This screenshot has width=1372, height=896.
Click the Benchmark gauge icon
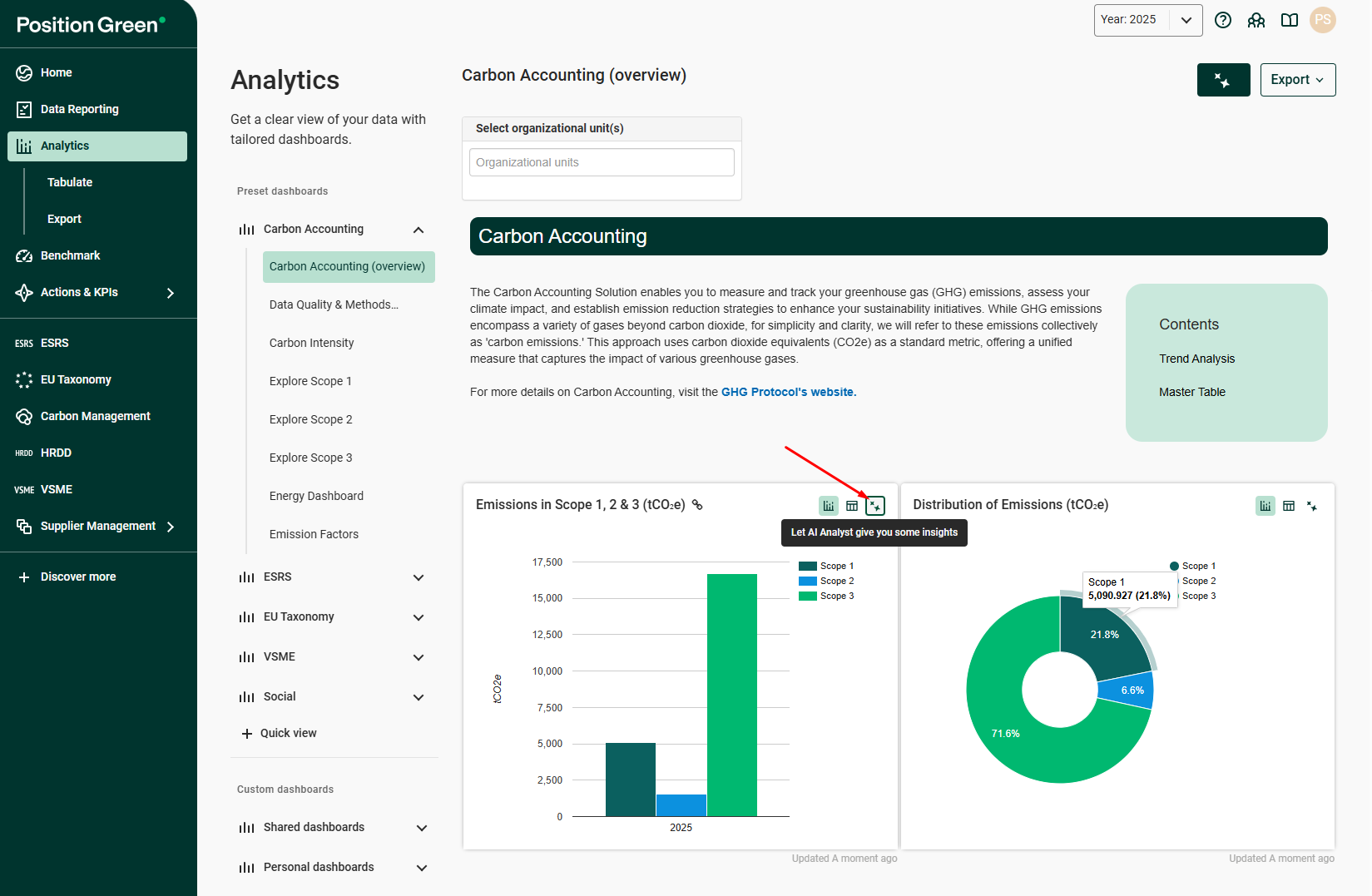(24, 255)
